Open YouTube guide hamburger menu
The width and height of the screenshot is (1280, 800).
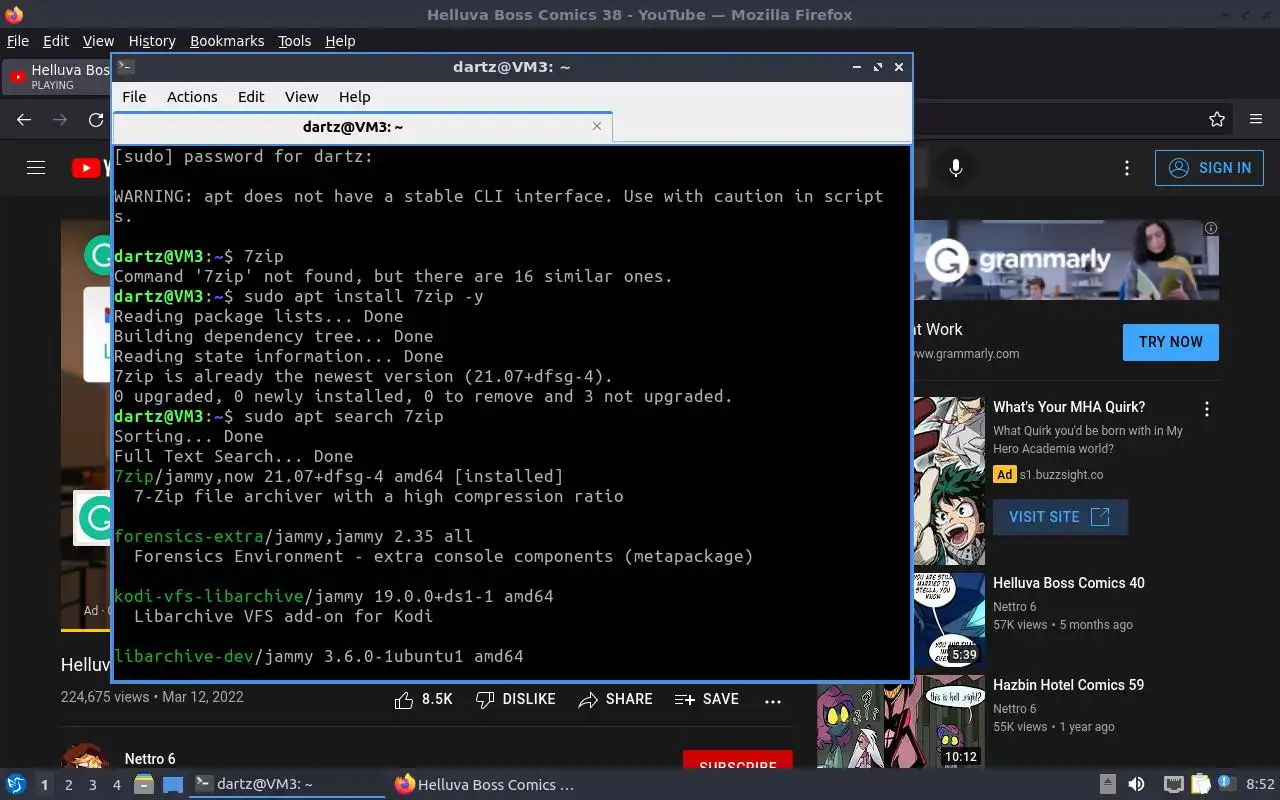(36, 168)
